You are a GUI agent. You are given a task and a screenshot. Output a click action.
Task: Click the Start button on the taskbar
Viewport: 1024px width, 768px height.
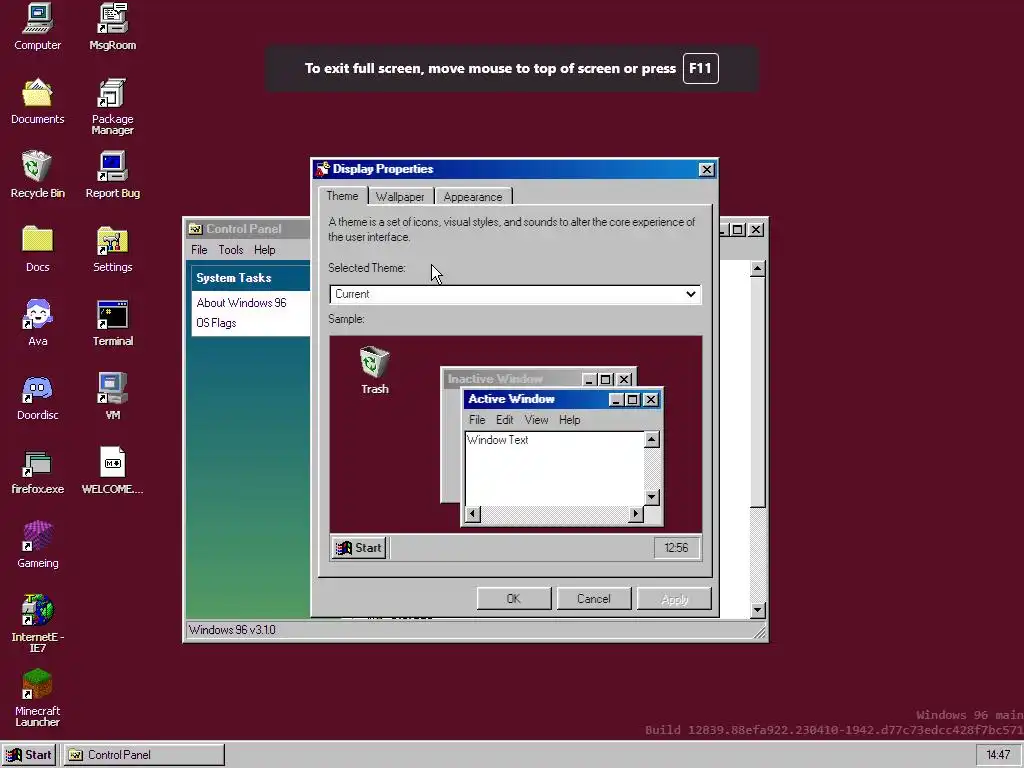[29, 755]
